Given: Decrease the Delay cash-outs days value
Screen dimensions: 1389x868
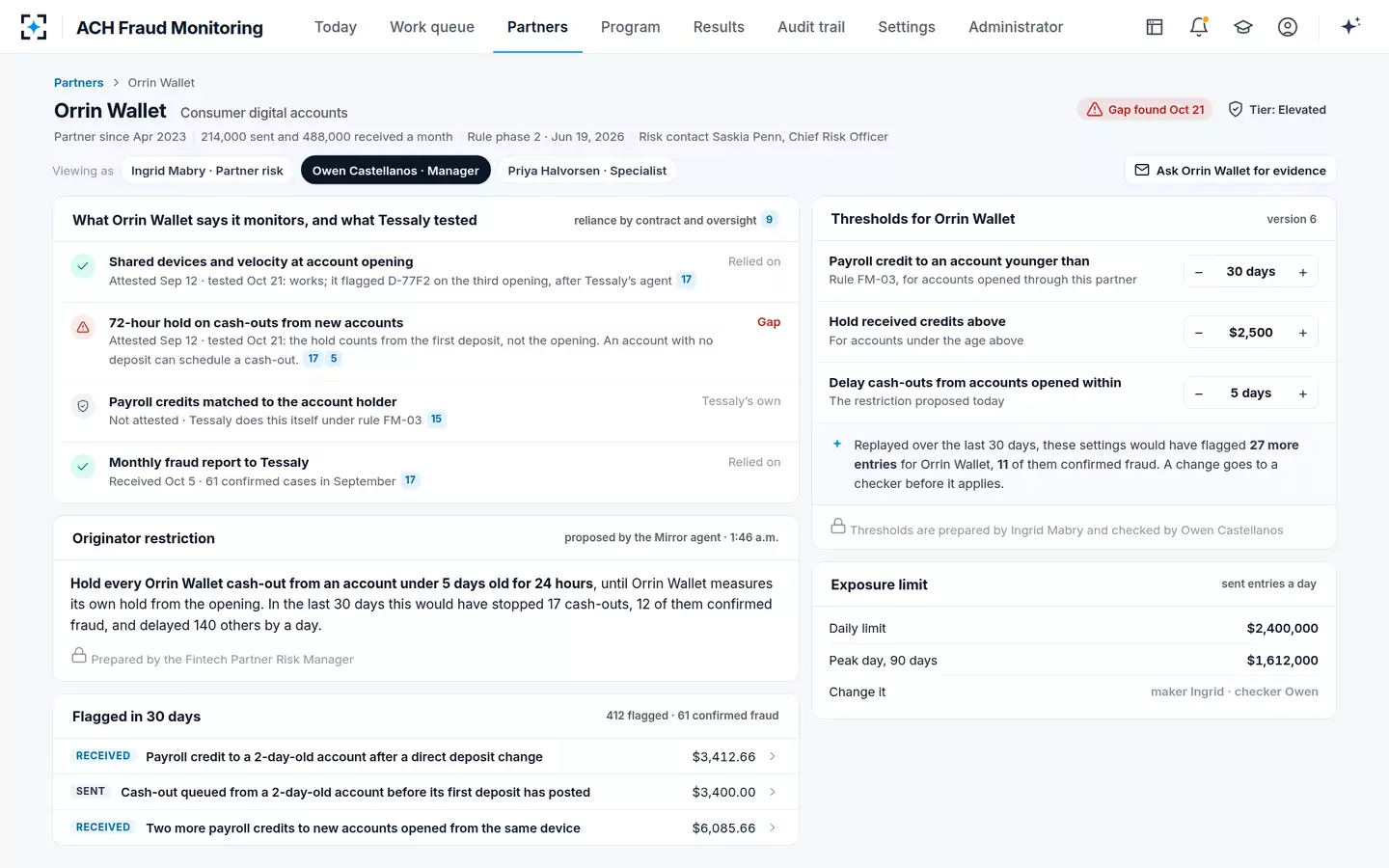Looking at the screenshot, I should click(1199, 393).
